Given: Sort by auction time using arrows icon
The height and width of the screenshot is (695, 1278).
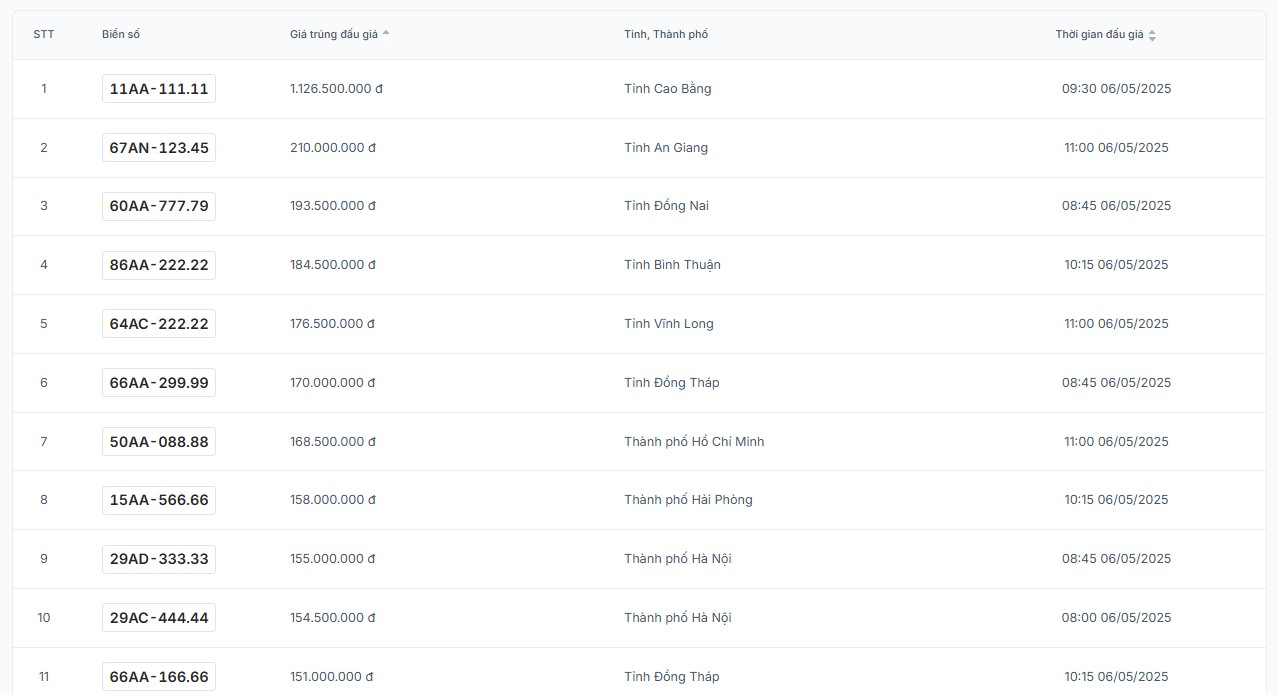Looking at the screenshot, I should (x=1152, y=35).
